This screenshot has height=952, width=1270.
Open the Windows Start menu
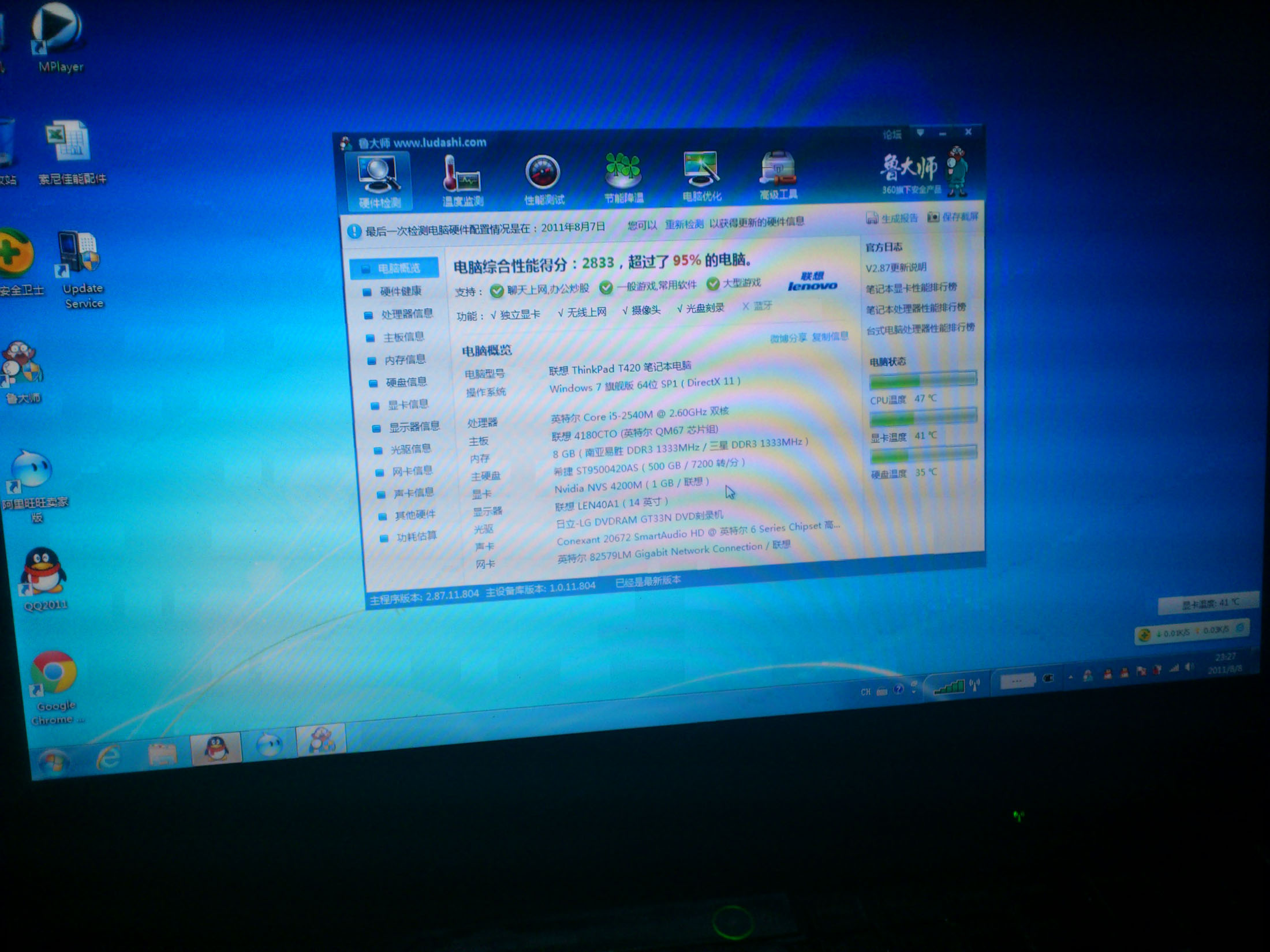(54, 762)
